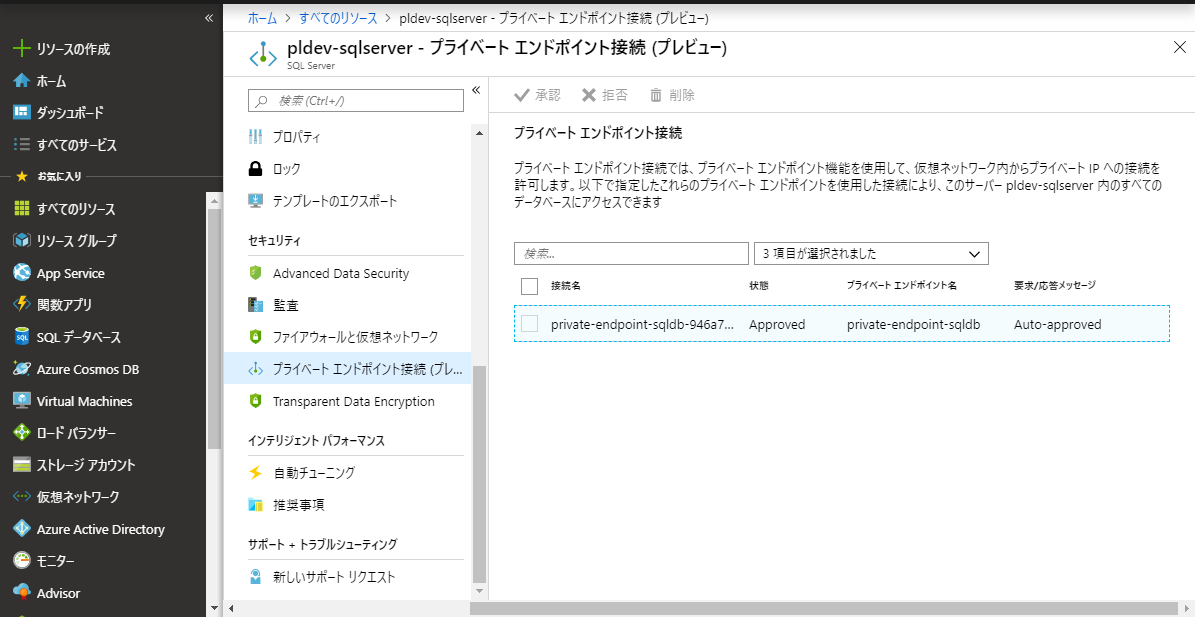Tick the select-all checkbox in table header
Image resolution: width=1195 pixels, height=617 pixels.
530,286
